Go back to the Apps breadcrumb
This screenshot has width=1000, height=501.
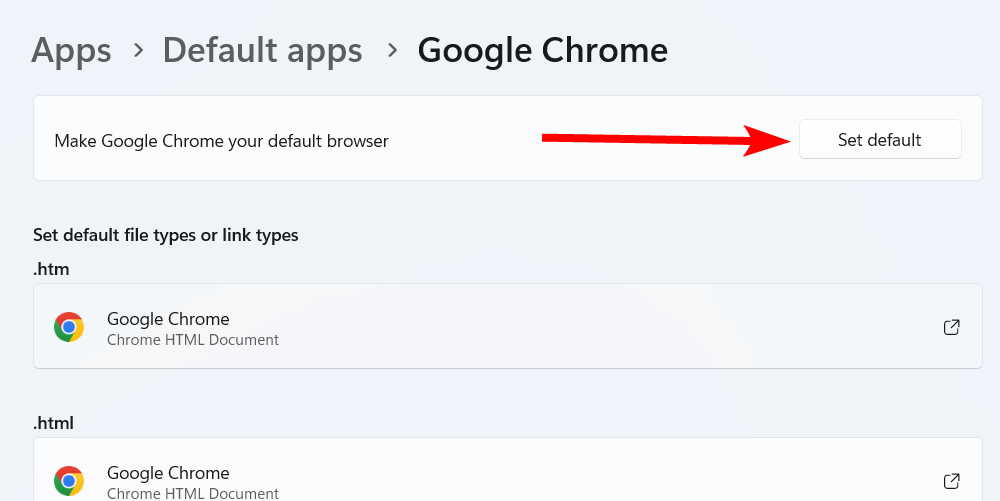pos(71,50)
